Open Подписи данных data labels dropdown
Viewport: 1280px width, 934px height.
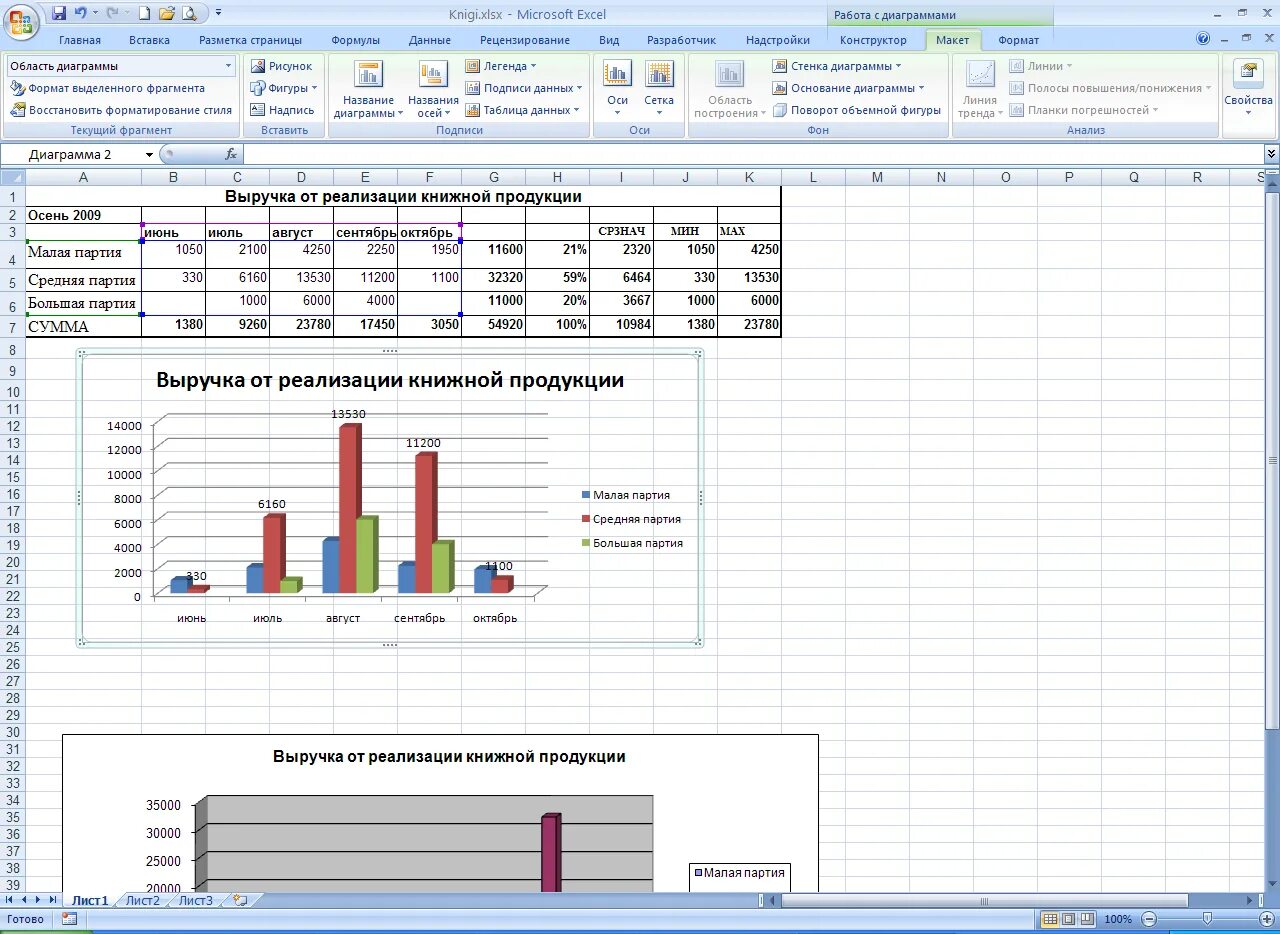tap(524, 88)
